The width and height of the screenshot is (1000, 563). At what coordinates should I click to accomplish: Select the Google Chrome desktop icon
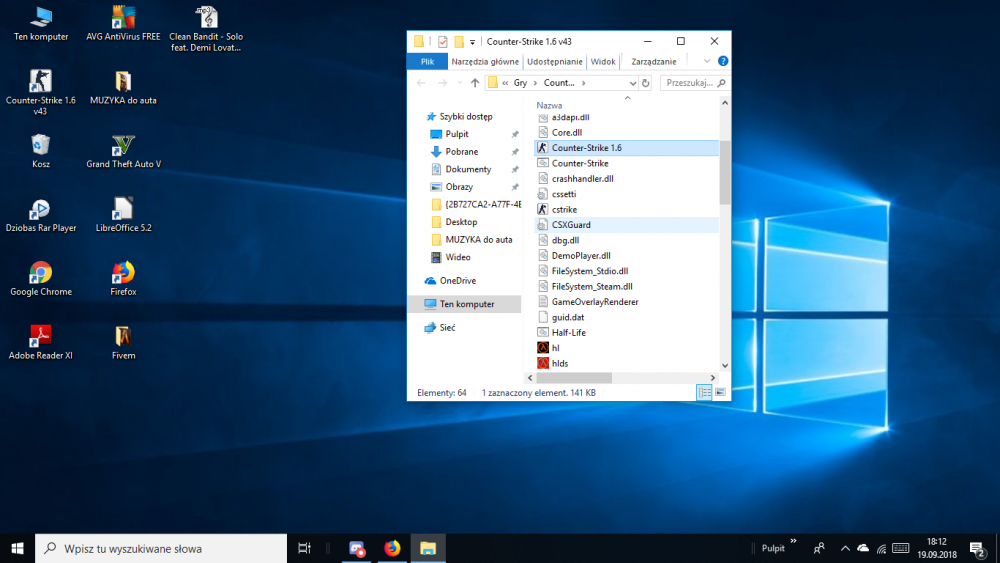pyautogui.click(x=41, y=273)
